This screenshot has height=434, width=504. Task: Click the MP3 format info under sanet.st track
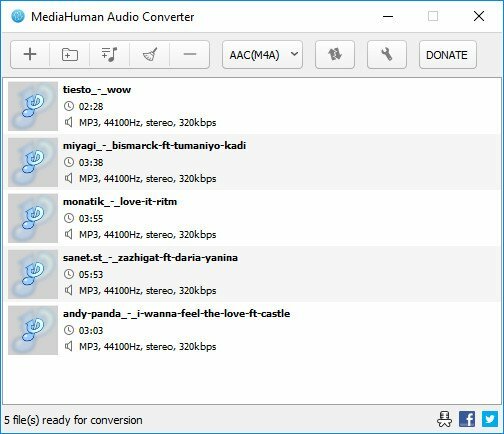(148, 291)
